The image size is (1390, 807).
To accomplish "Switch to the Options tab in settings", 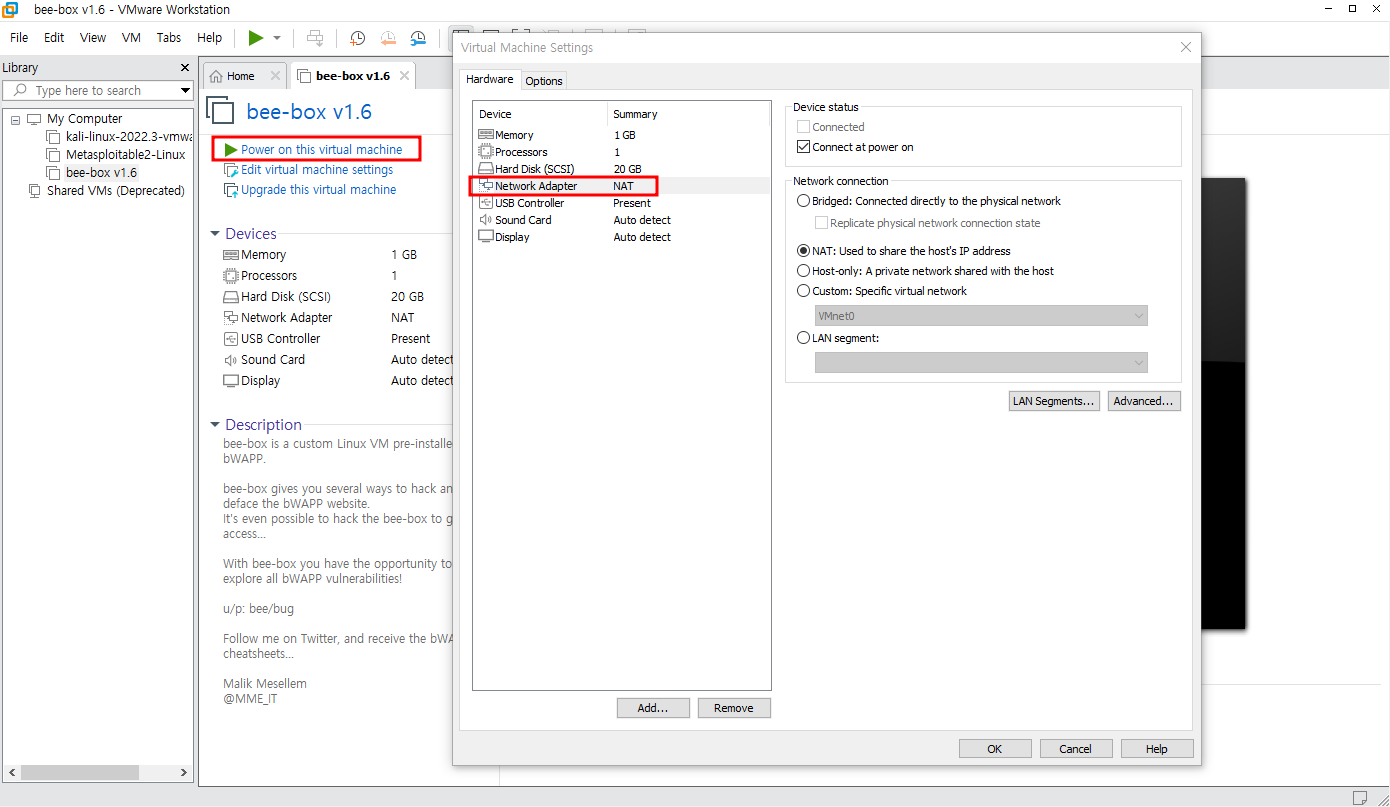I will [x=544, y=81].
